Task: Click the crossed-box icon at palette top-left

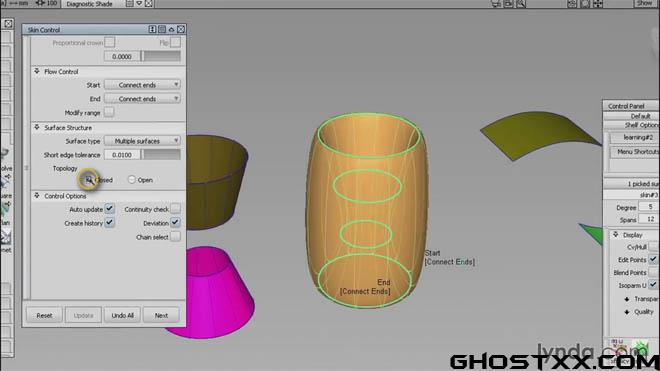Action: (x=8, y=24)
